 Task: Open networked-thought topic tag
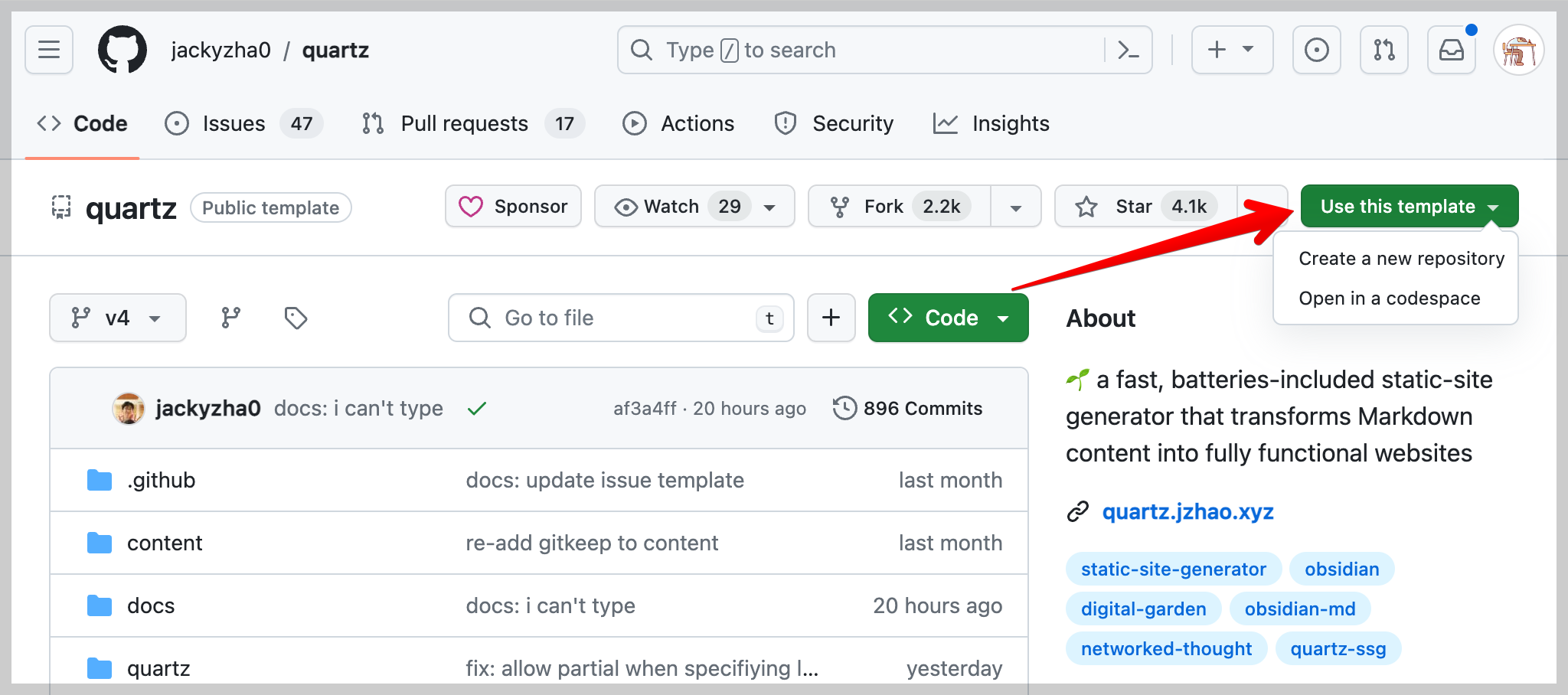(1166, 649)
